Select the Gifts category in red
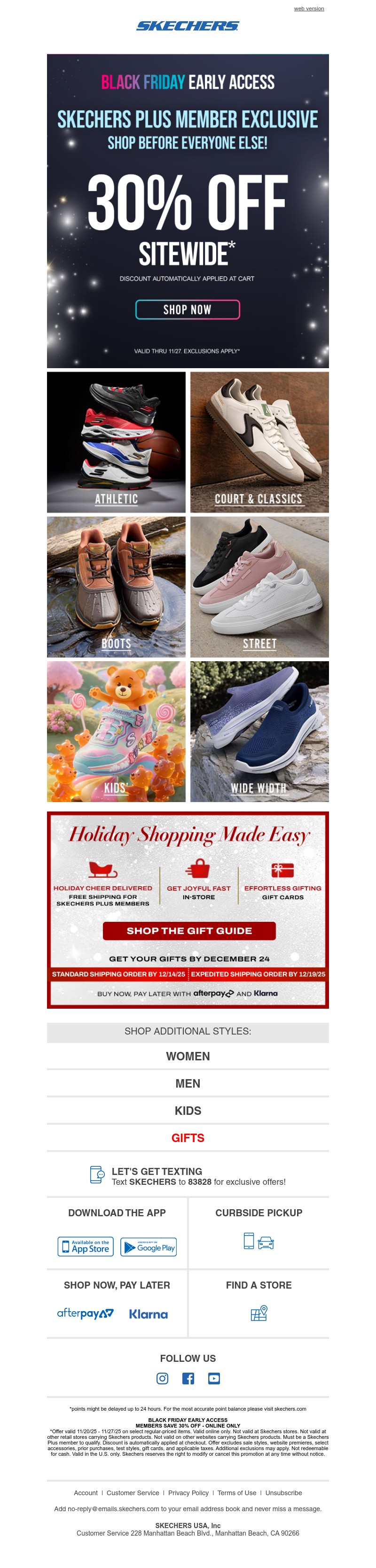The height and width of the screenshot is (1568, 376). pos(188,1138)
